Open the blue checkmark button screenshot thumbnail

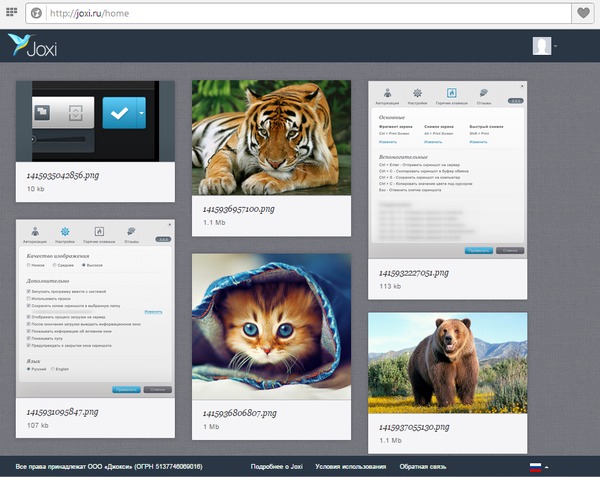click(x=95, y=121)
